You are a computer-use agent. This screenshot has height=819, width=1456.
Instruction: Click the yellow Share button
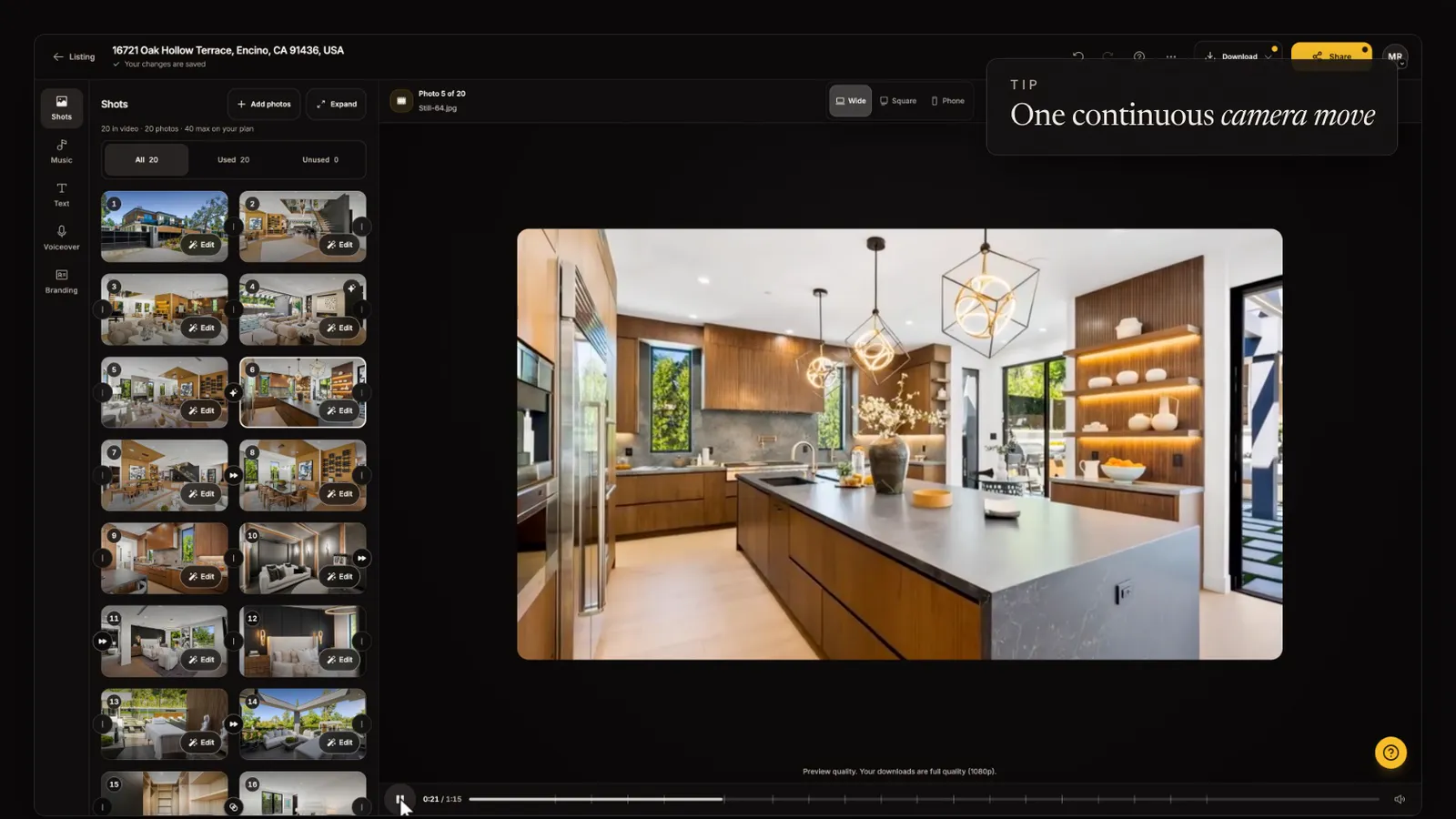(1331, 56)
